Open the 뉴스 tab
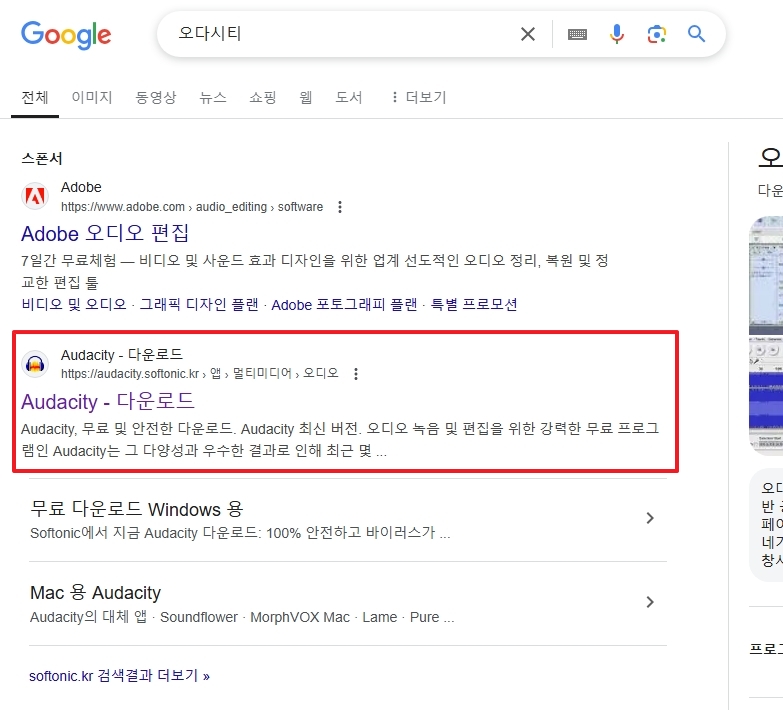The width and height of the screenshot is (783, 710). coord(213,97)
